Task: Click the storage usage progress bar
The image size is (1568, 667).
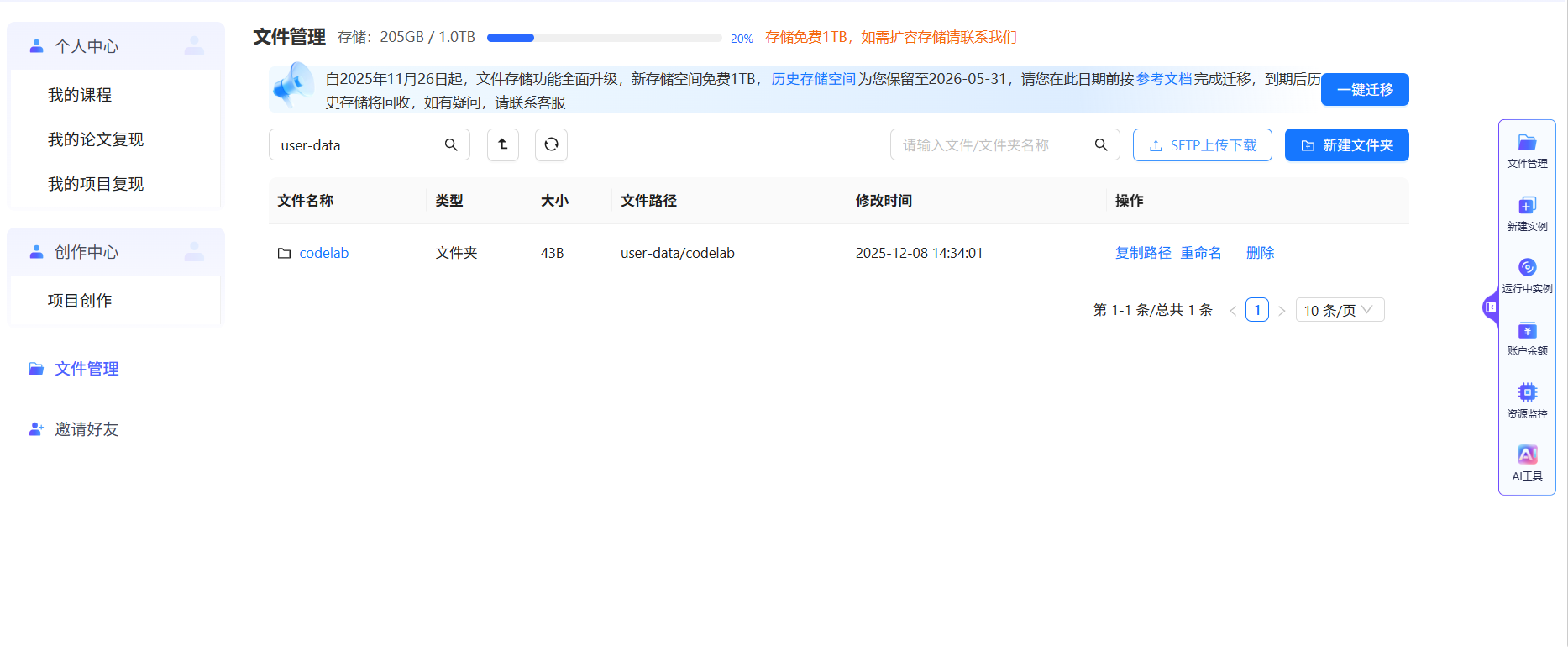Action: tap(604, 38)
